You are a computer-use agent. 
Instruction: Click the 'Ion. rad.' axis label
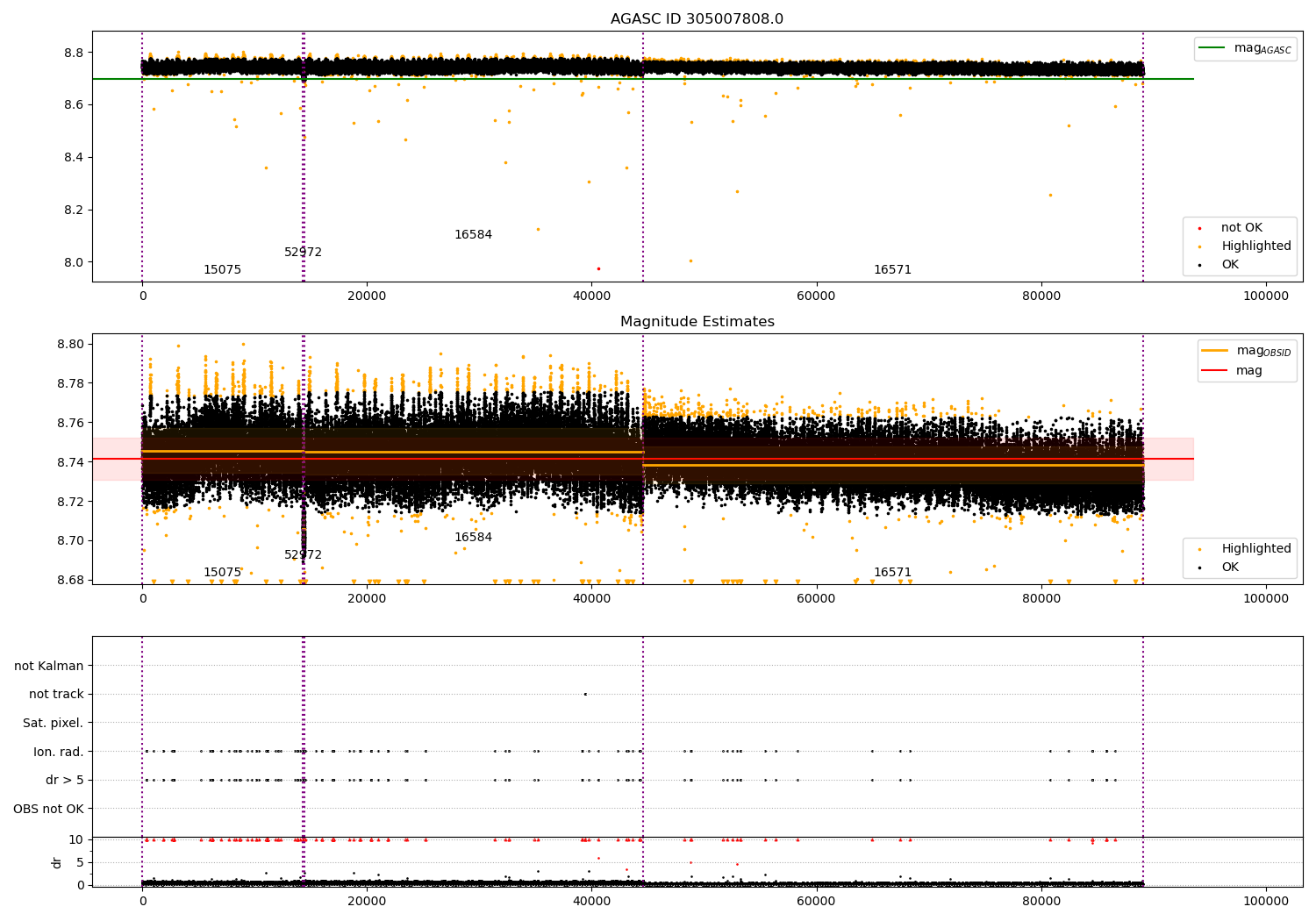[x=58, y=752]
